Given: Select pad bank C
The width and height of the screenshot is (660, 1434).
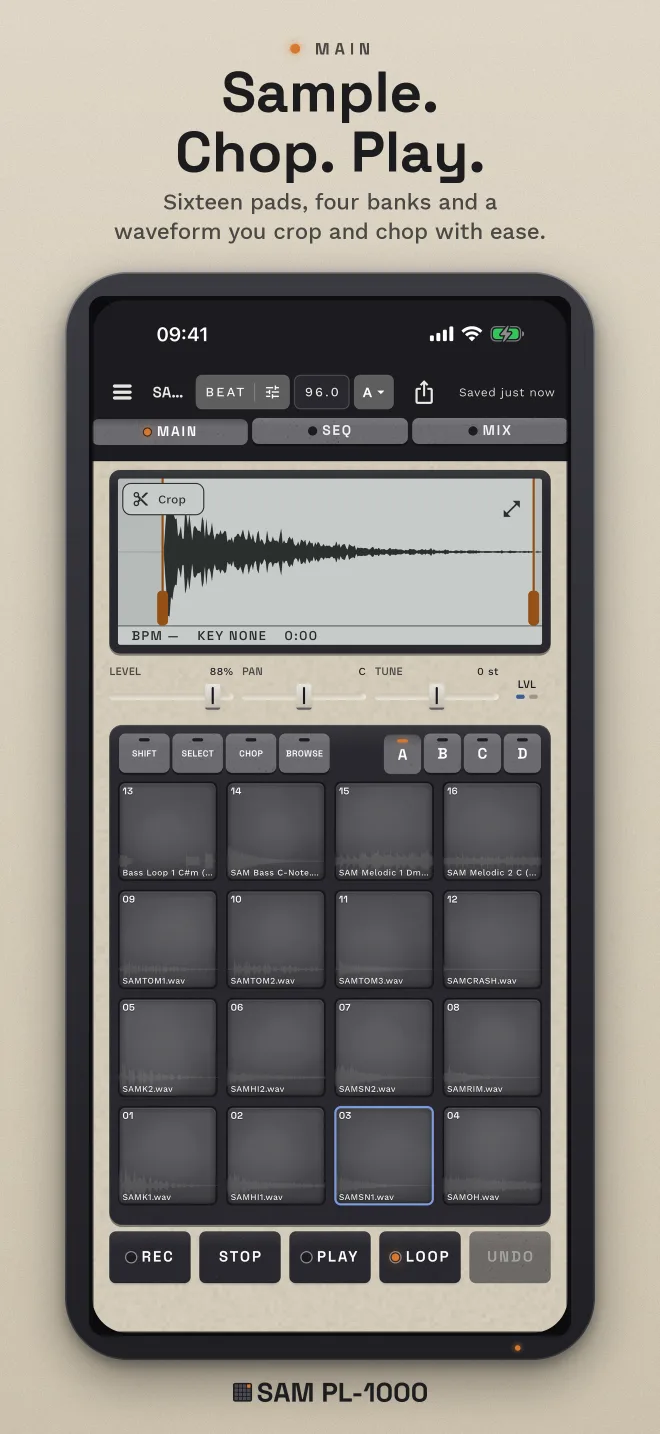Looking at the screenshot, I should point(482,754).
